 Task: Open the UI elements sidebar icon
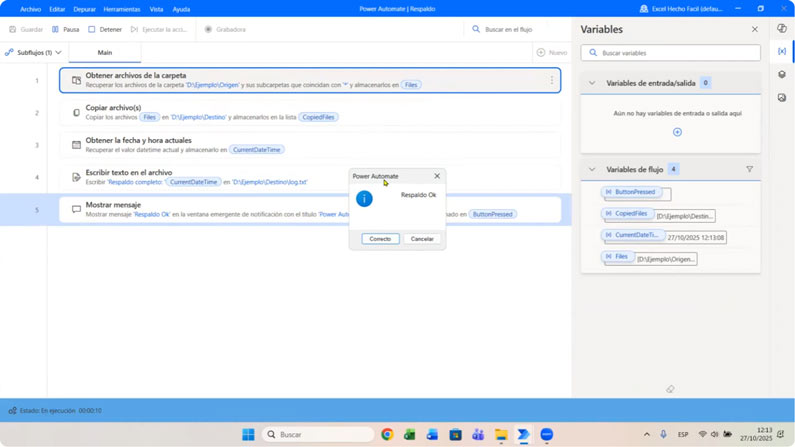coord(782,74)
